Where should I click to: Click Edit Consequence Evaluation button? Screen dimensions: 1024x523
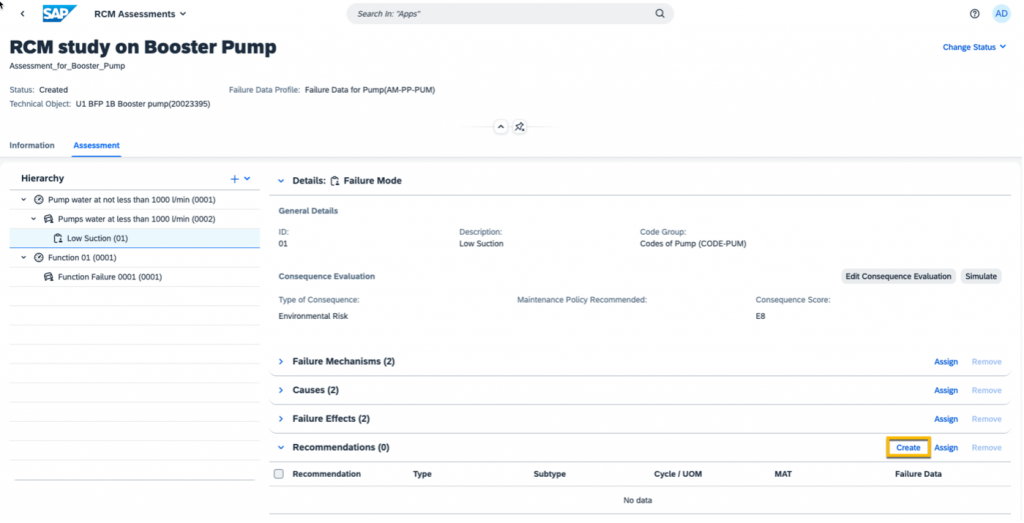coord(898,276)
